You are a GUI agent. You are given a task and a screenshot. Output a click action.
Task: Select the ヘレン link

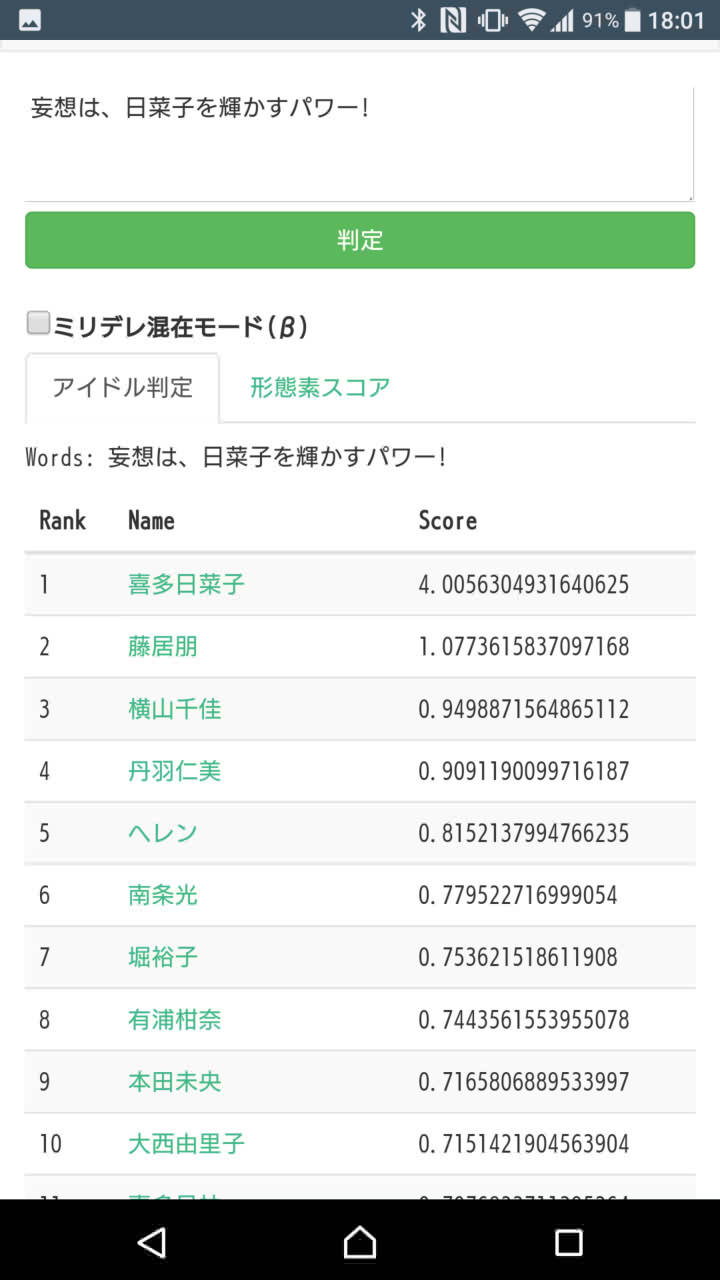[161, 833]
